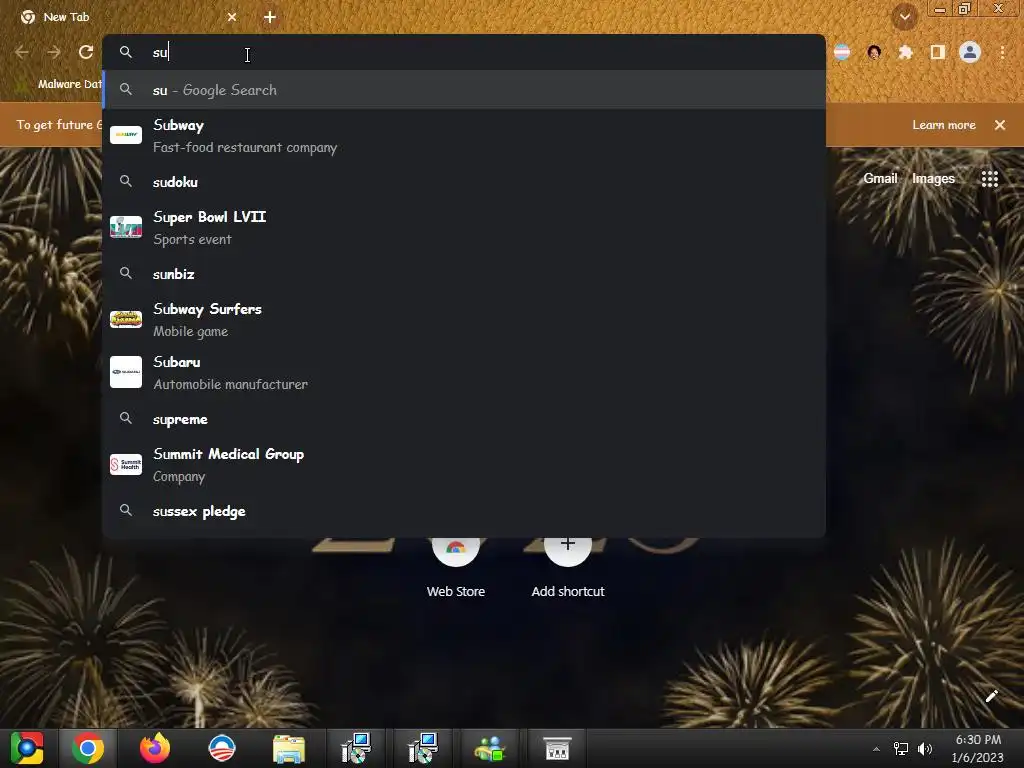Dismiss the update infobar with X

(x=1000, y=125)
